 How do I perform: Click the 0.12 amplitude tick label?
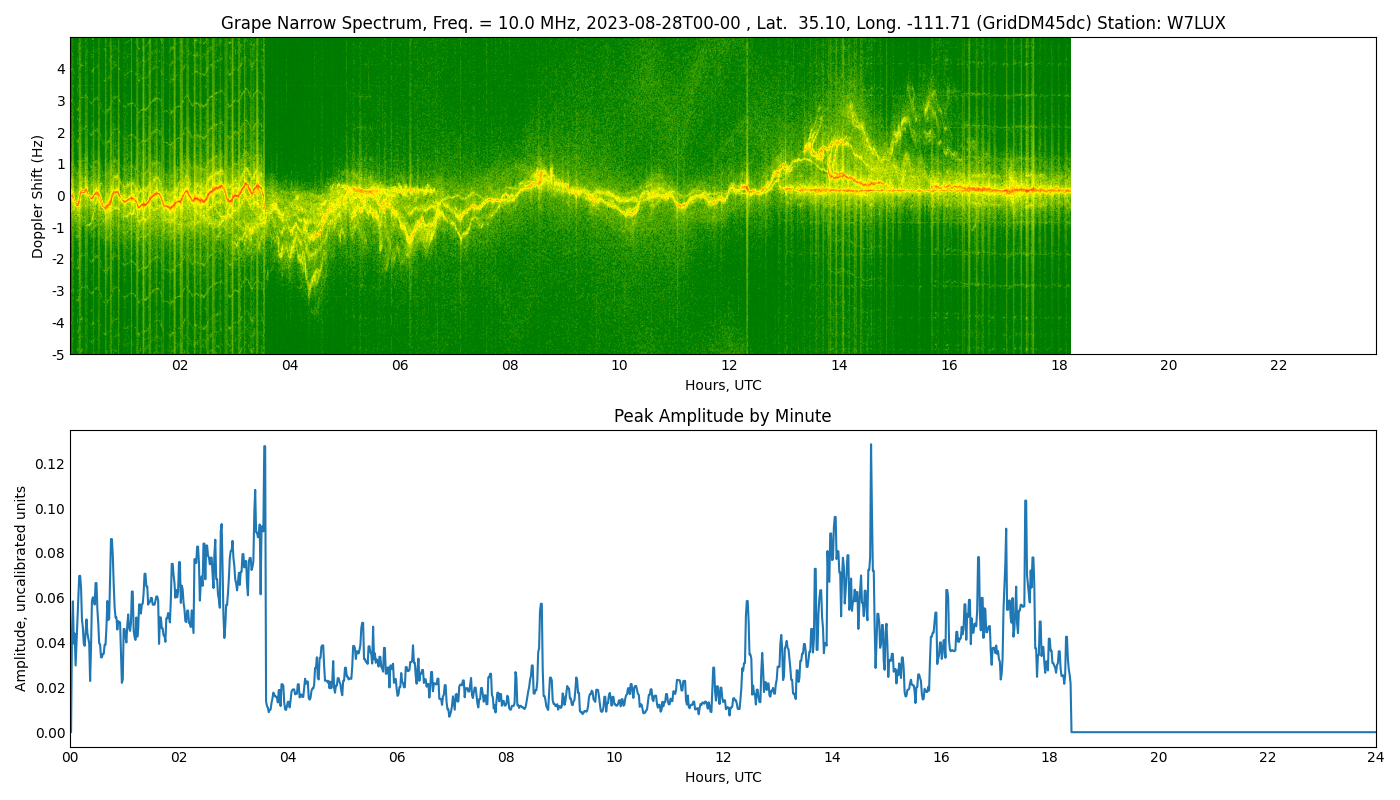click(49, 464)
